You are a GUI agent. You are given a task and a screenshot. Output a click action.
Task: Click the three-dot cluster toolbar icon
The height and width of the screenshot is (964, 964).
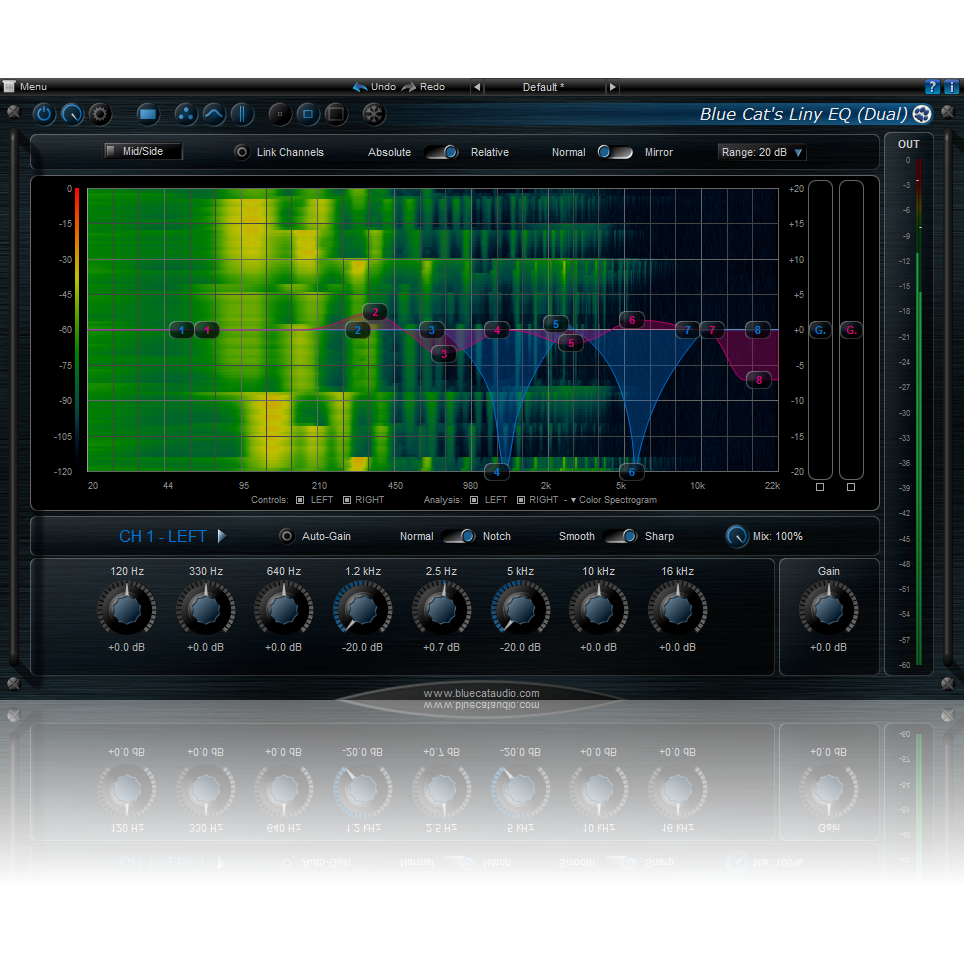coord(186,114)
